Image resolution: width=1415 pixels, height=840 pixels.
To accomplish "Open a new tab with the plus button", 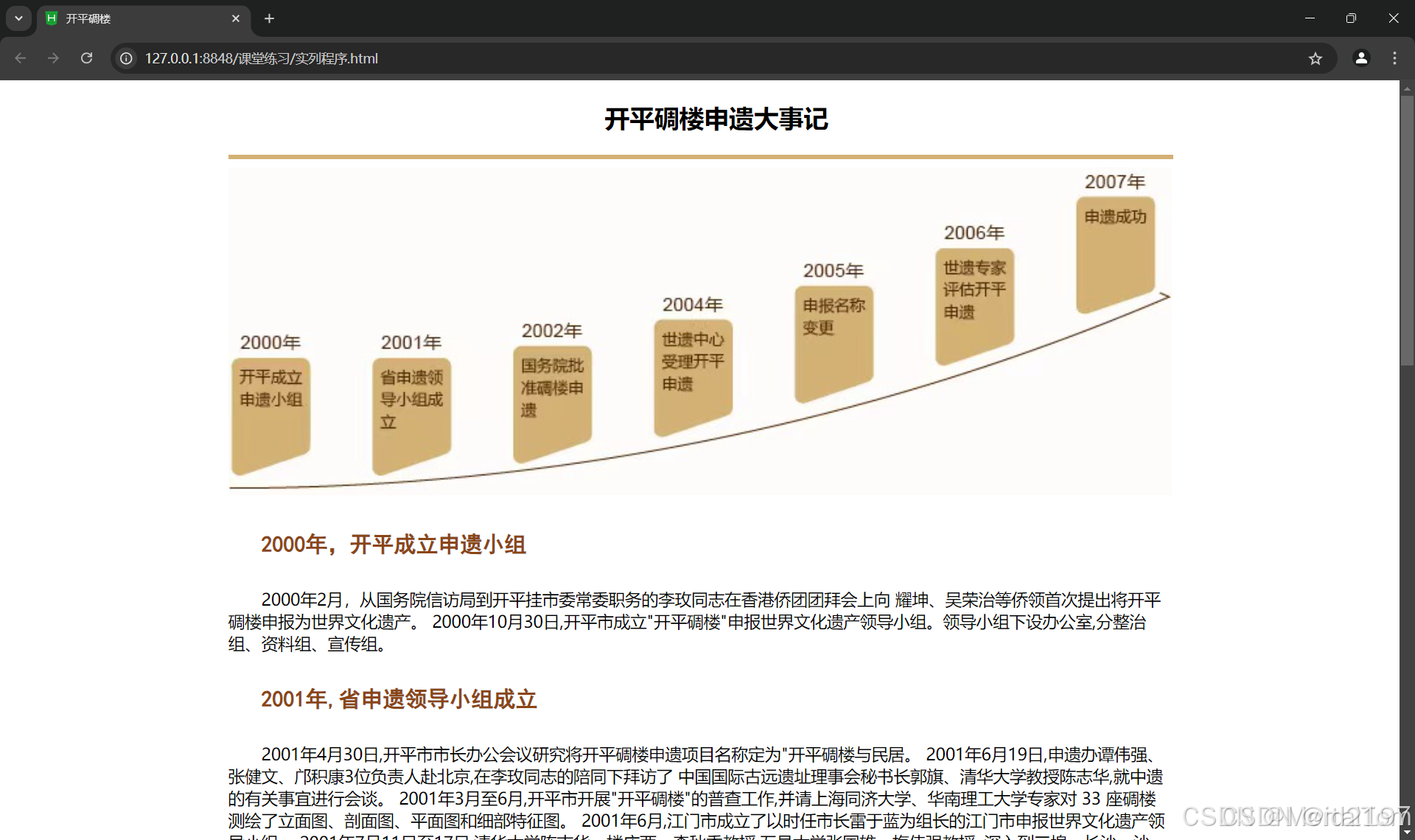I will [270, 18].
